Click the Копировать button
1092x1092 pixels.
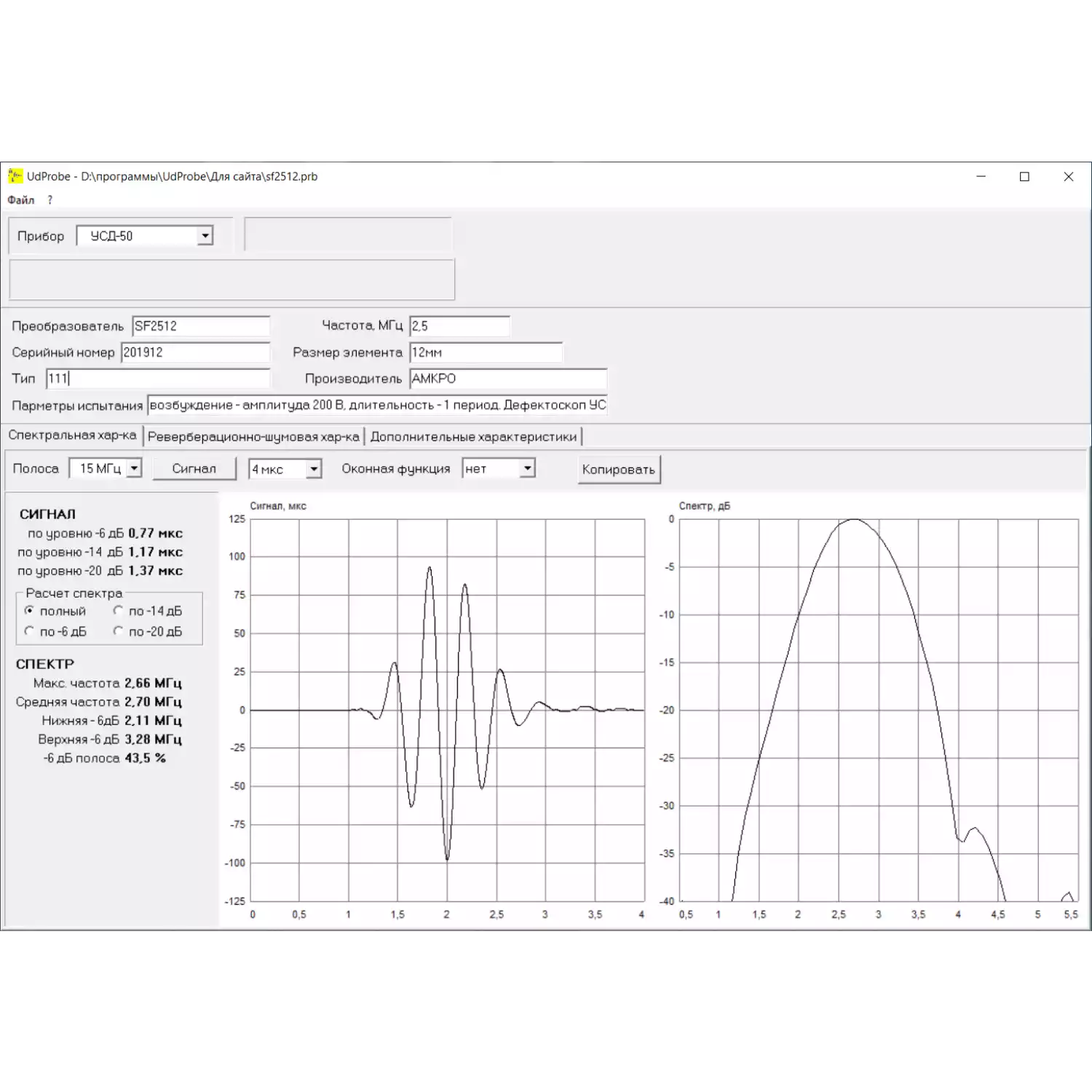[x=618, y=470]
